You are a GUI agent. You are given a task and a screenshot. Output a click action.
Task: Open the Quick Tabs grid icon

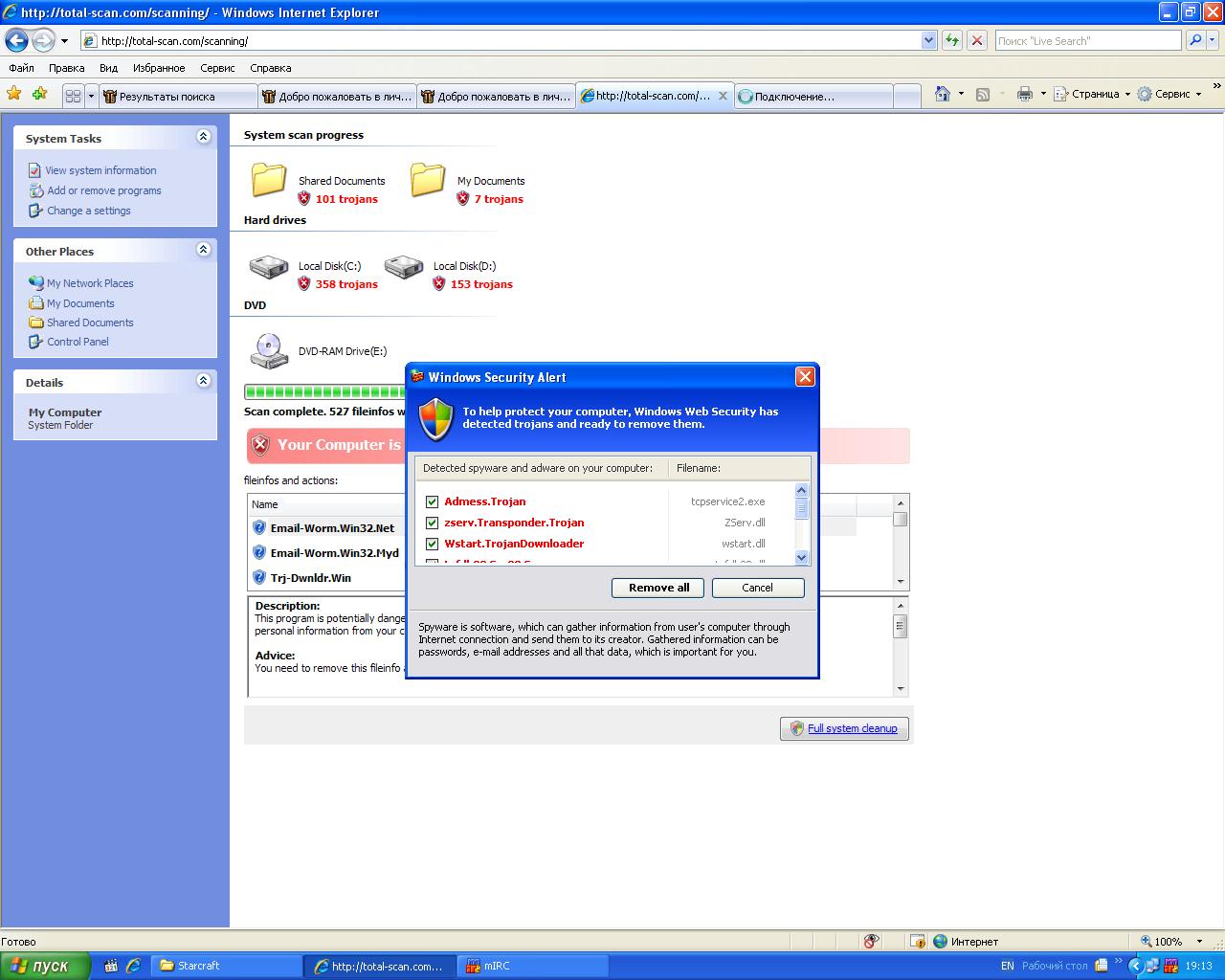click(73, 96)
